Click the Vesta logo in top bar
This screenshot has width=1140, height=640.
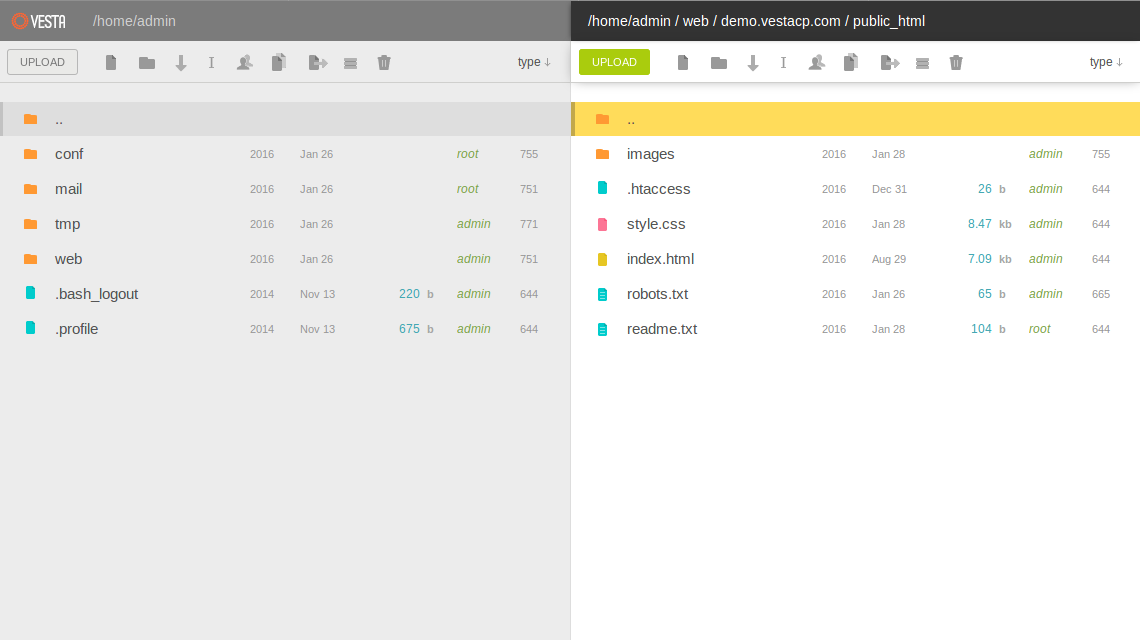[x=39, y=20]
